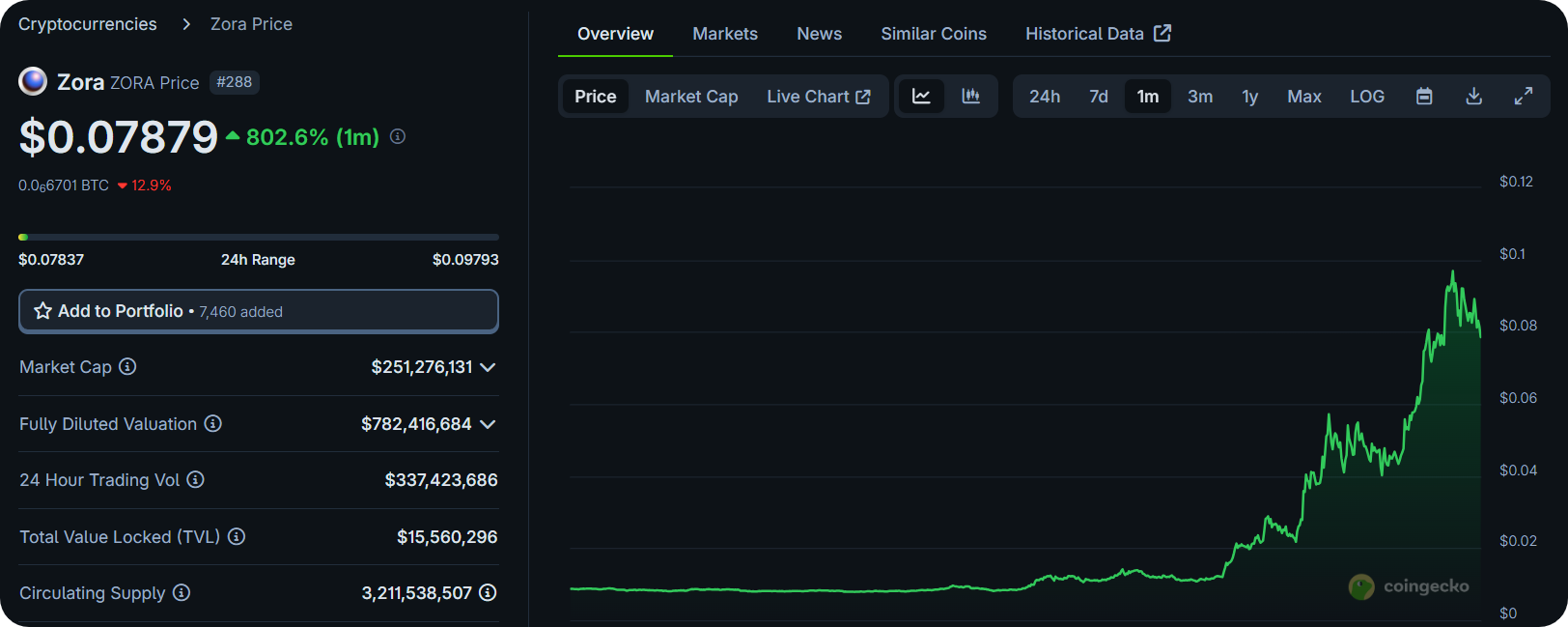Click breadcrumb chevron after Cryptocurrencies
1568x627 pixels.
(x=186, y=24)
